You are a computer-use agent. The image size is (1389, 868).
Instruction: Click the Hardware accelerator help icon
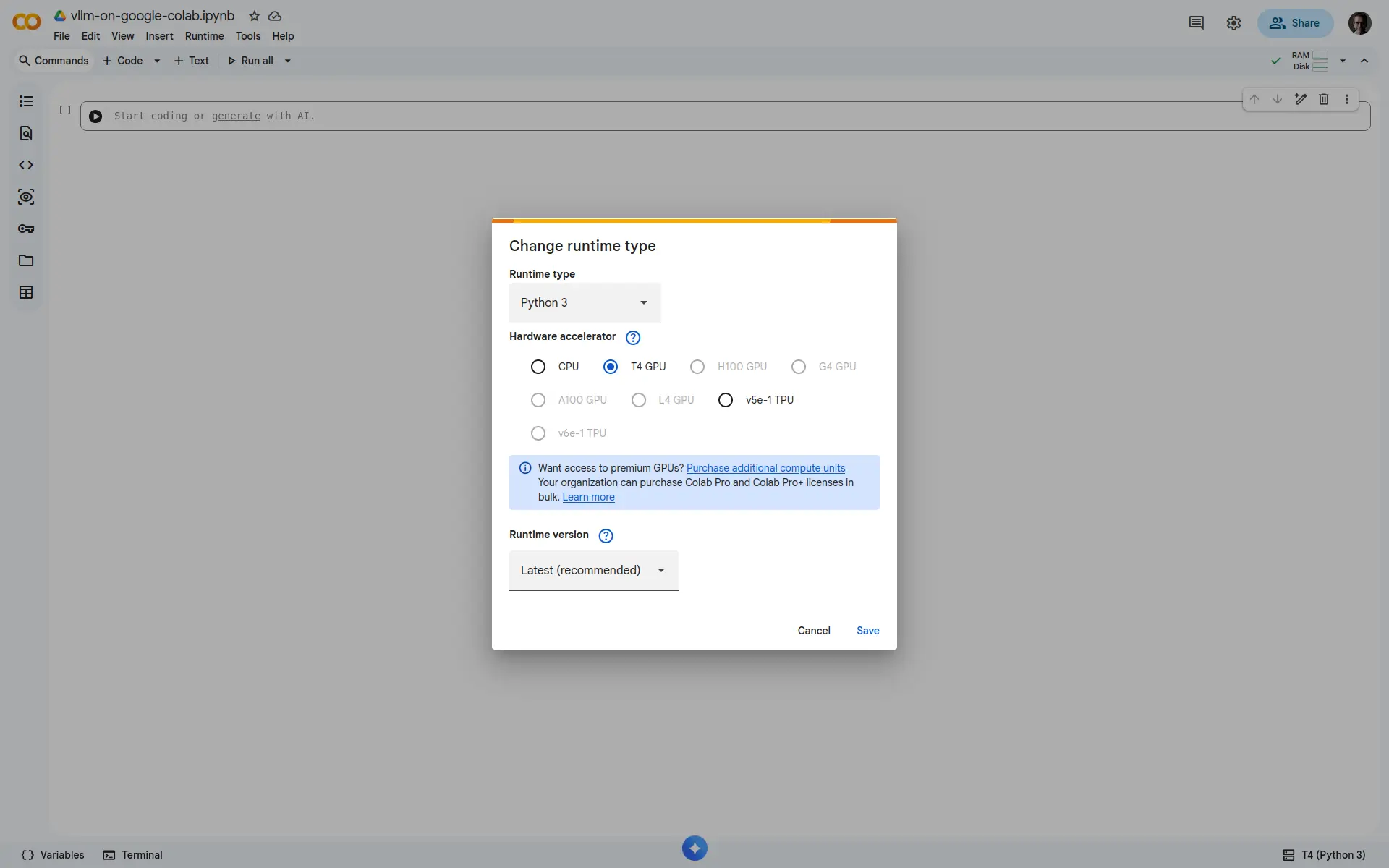[633, 338]
